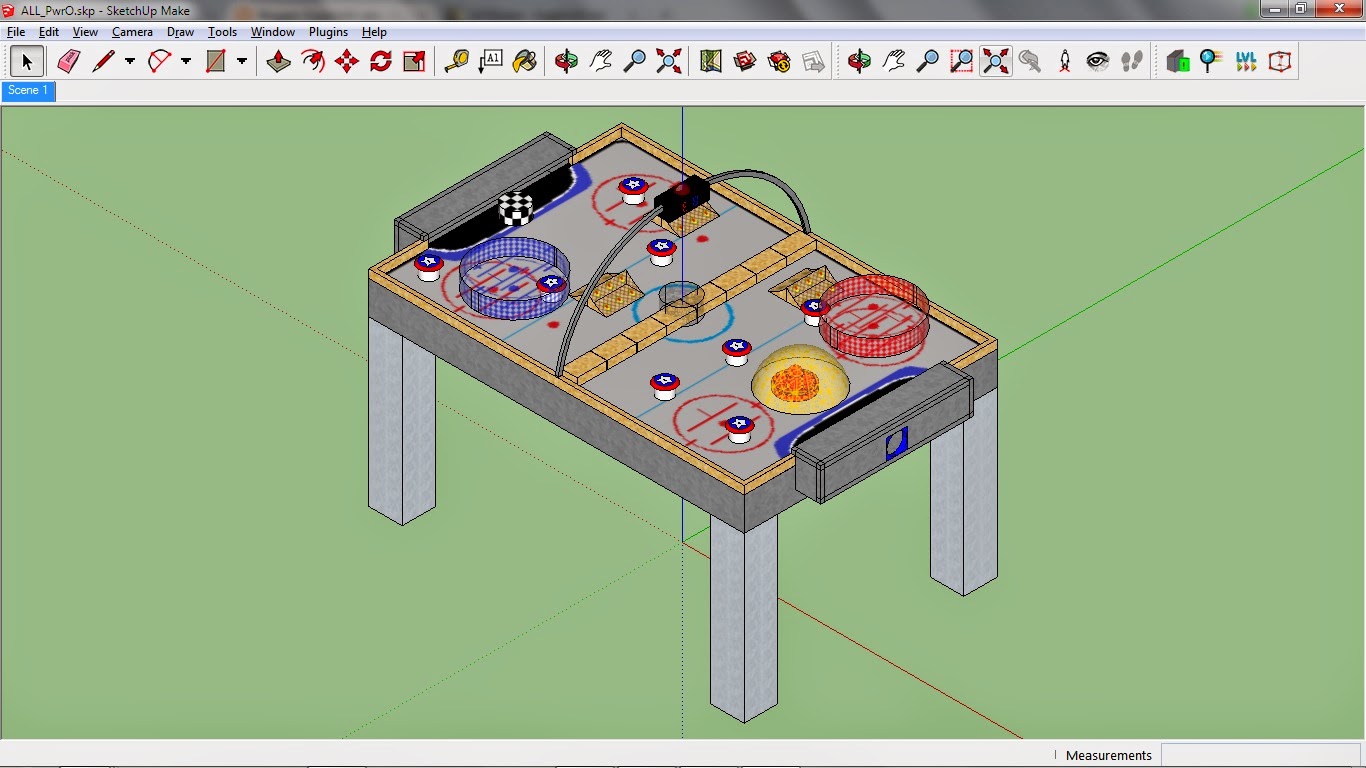1366x768 pixels.
Task: Open the Camera menu
Action: click(x=132, y=32)
